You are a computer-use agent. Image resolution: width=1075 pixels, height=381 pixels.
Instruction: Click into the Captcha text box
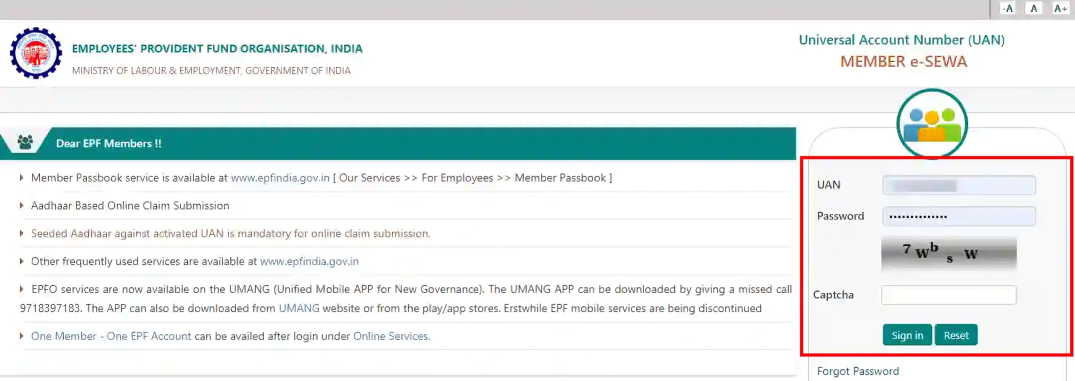click(949, 295)
